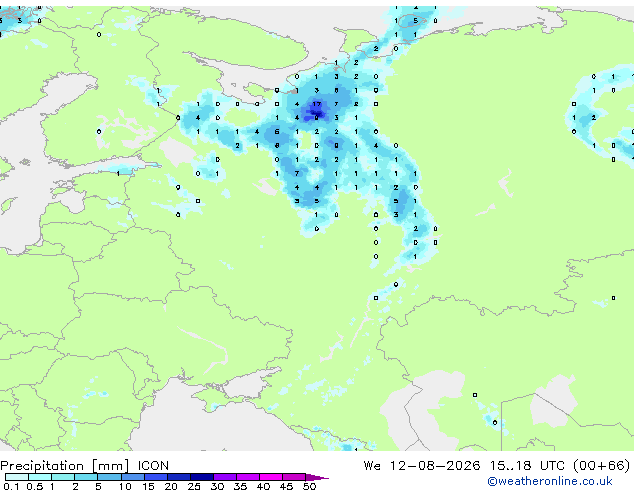Click the 0.1–0.5 mm palest legend swatch
The height and width of the screenshot is (490, 634).
tap(17, 477)
